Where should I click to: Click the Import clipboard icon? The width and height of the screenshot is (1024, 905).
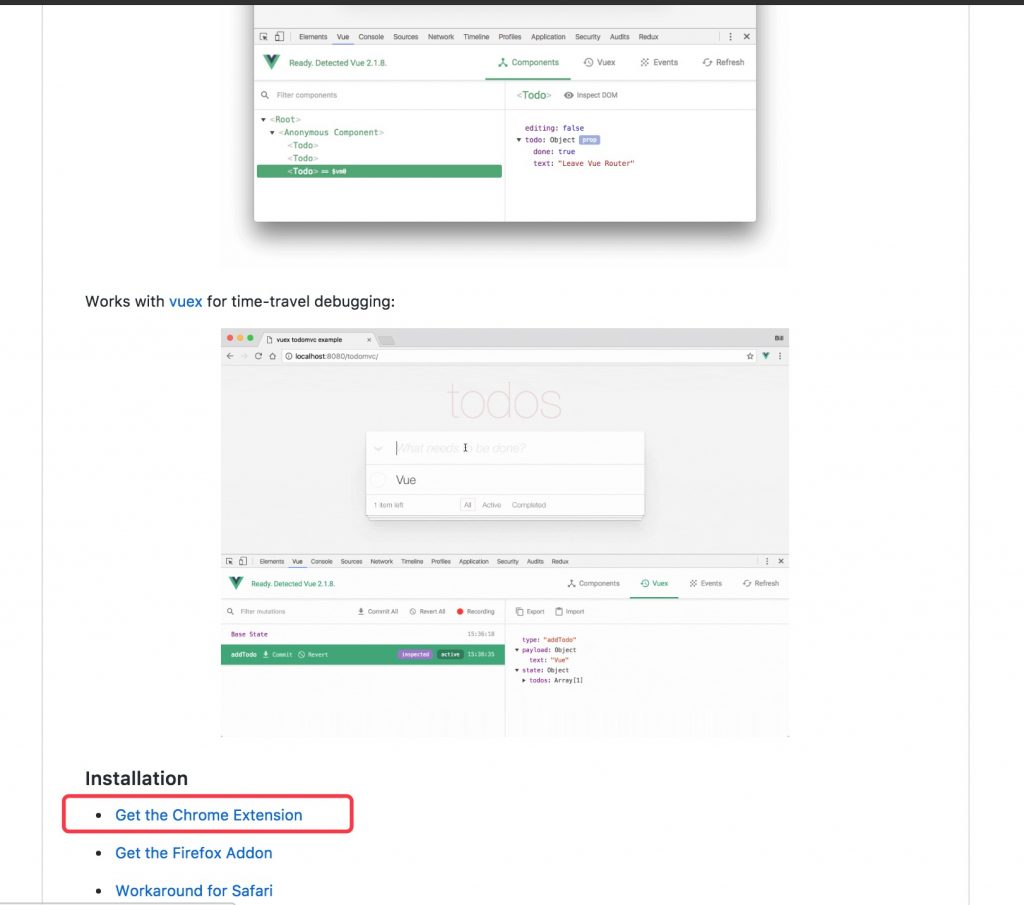[560, 611]
